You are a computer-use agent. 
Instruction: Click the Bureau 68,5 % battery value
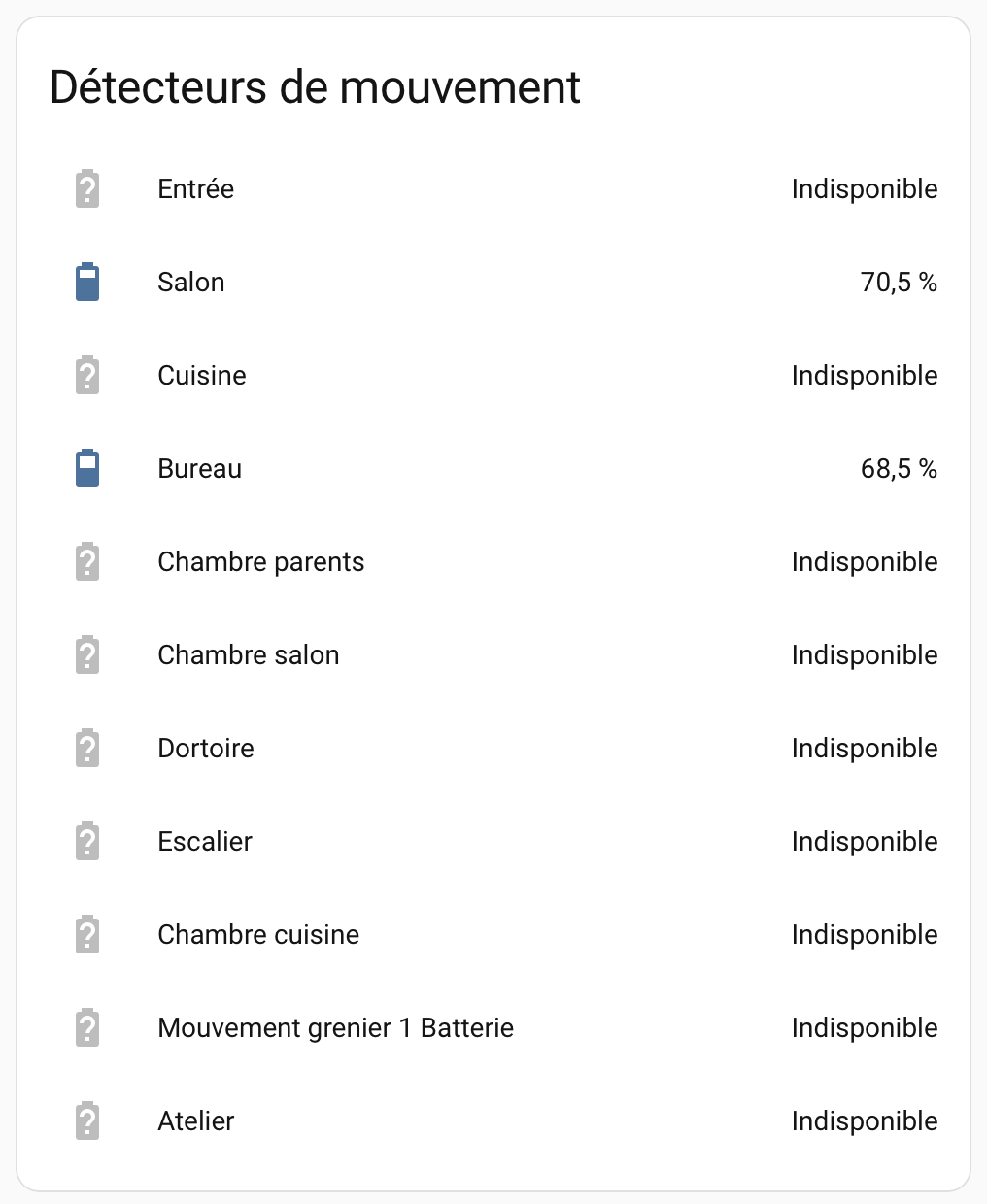[899, 469]
